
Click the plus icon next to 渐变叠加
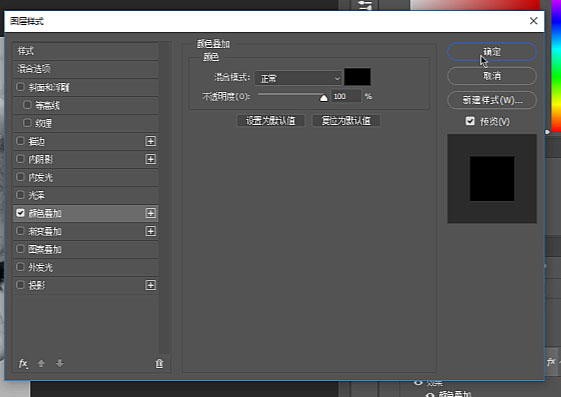pos(151,231)
